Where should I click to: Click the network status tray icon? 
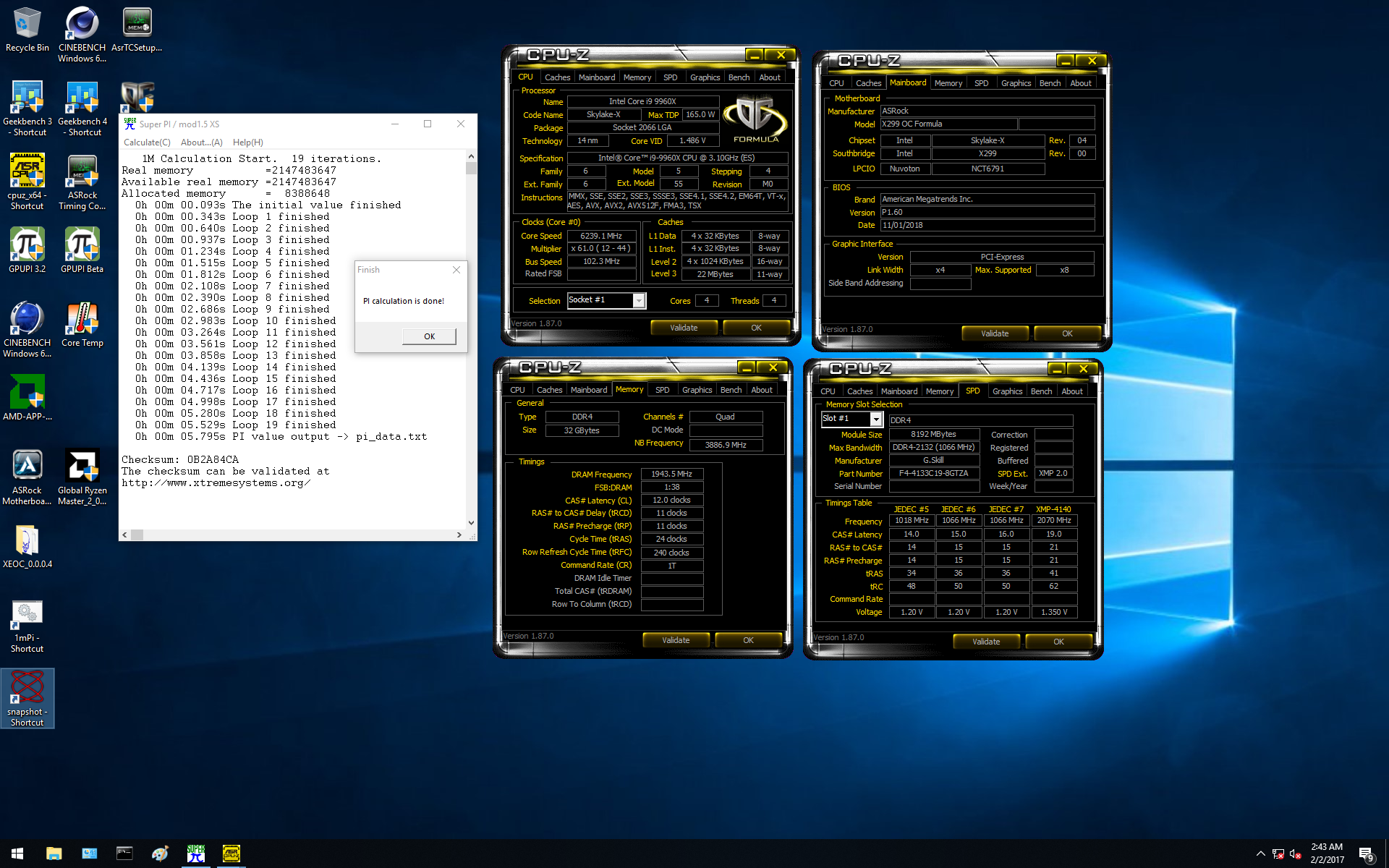[x=1278, y=854]
